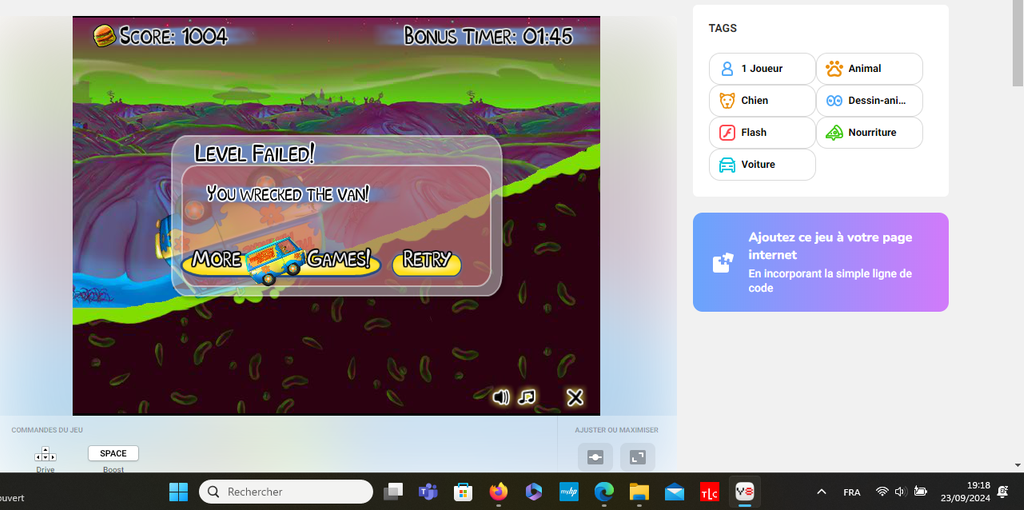This screenshot has width=1024, height=510.
Task: Click the Windows Start button
Action: [x=178, y=492]
